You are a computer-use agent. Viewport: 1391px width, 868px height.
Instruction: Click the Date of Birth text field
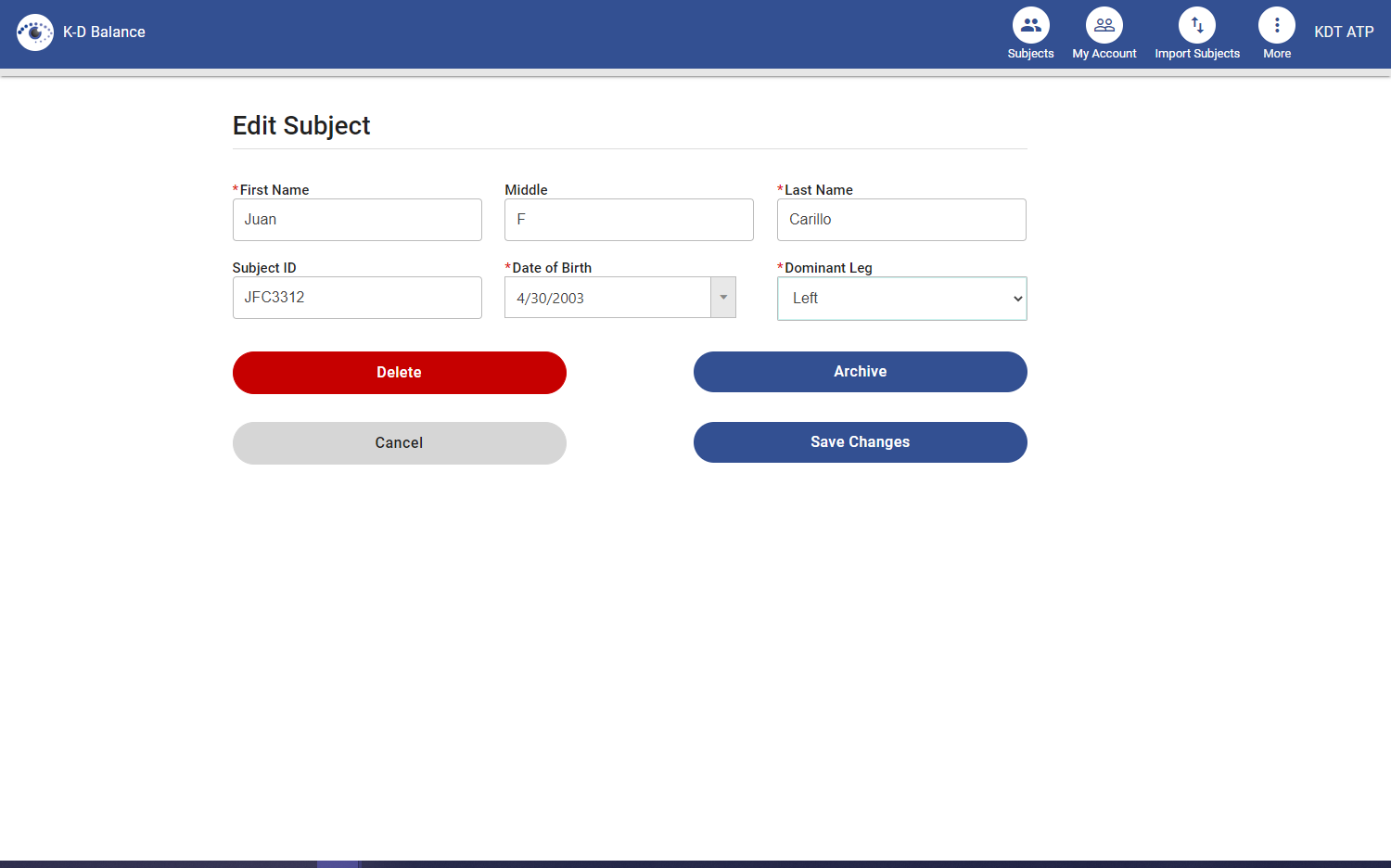coord(607,297)
